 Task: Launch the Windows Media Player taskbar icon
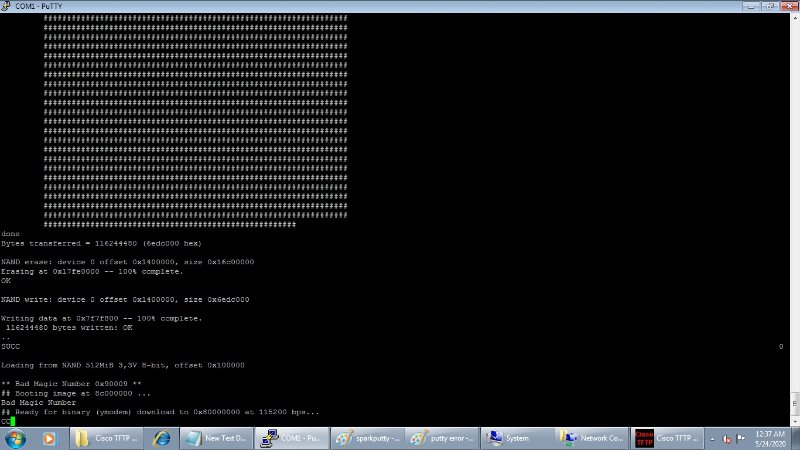[x=49, y=439]
